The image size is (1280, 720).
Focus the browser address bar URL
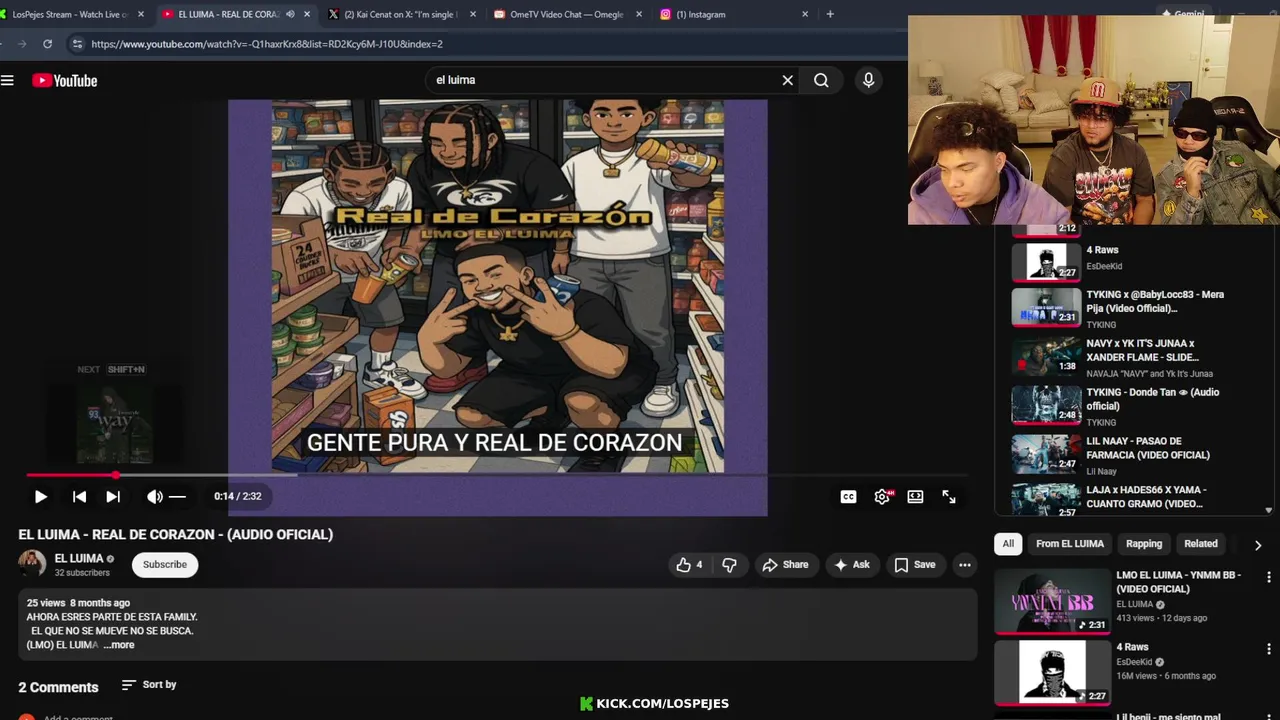[267, 44]
